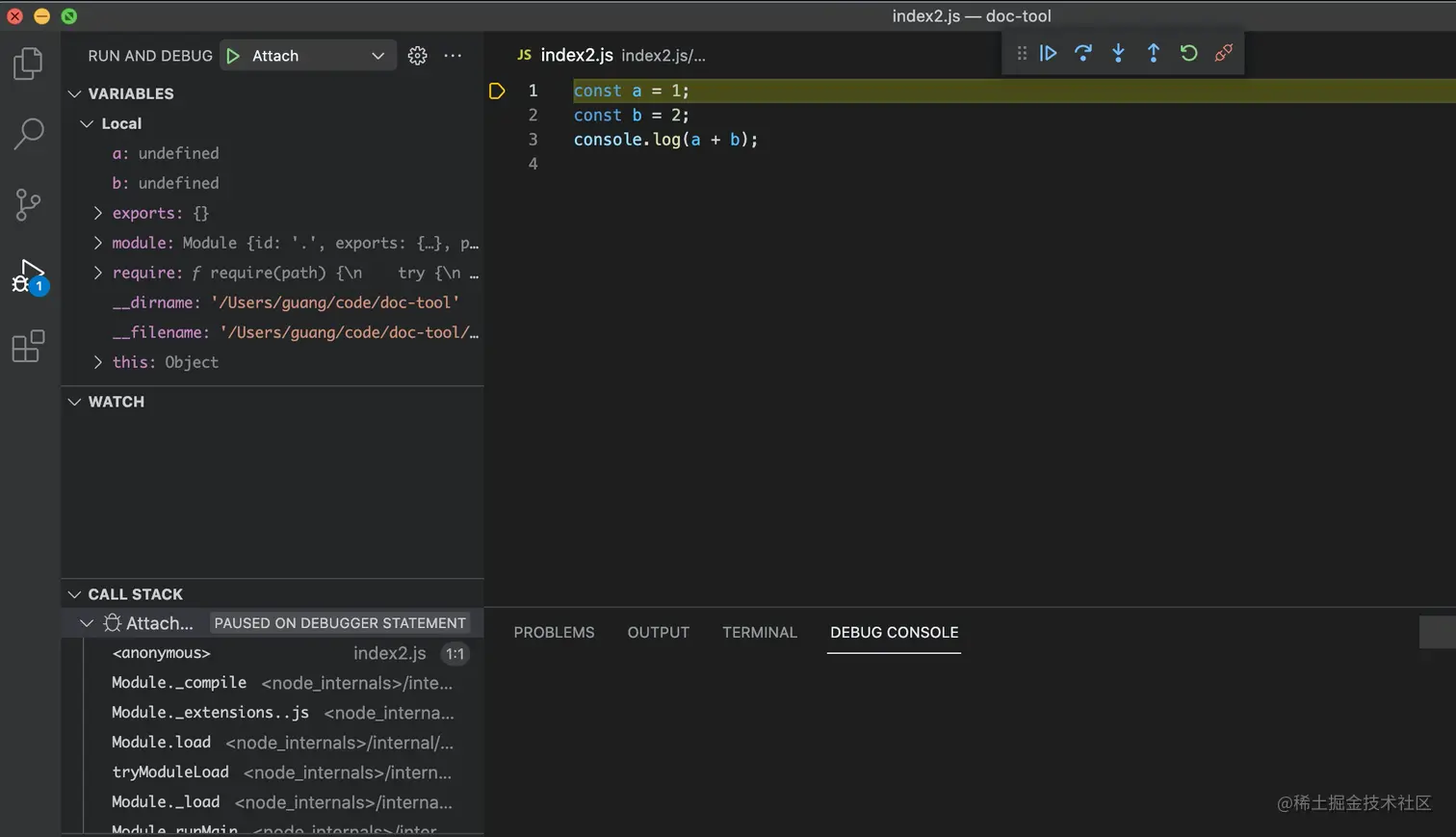This screenshot has height=837, width=1456.
Task: Expand the exports variable
Action: 97,213
